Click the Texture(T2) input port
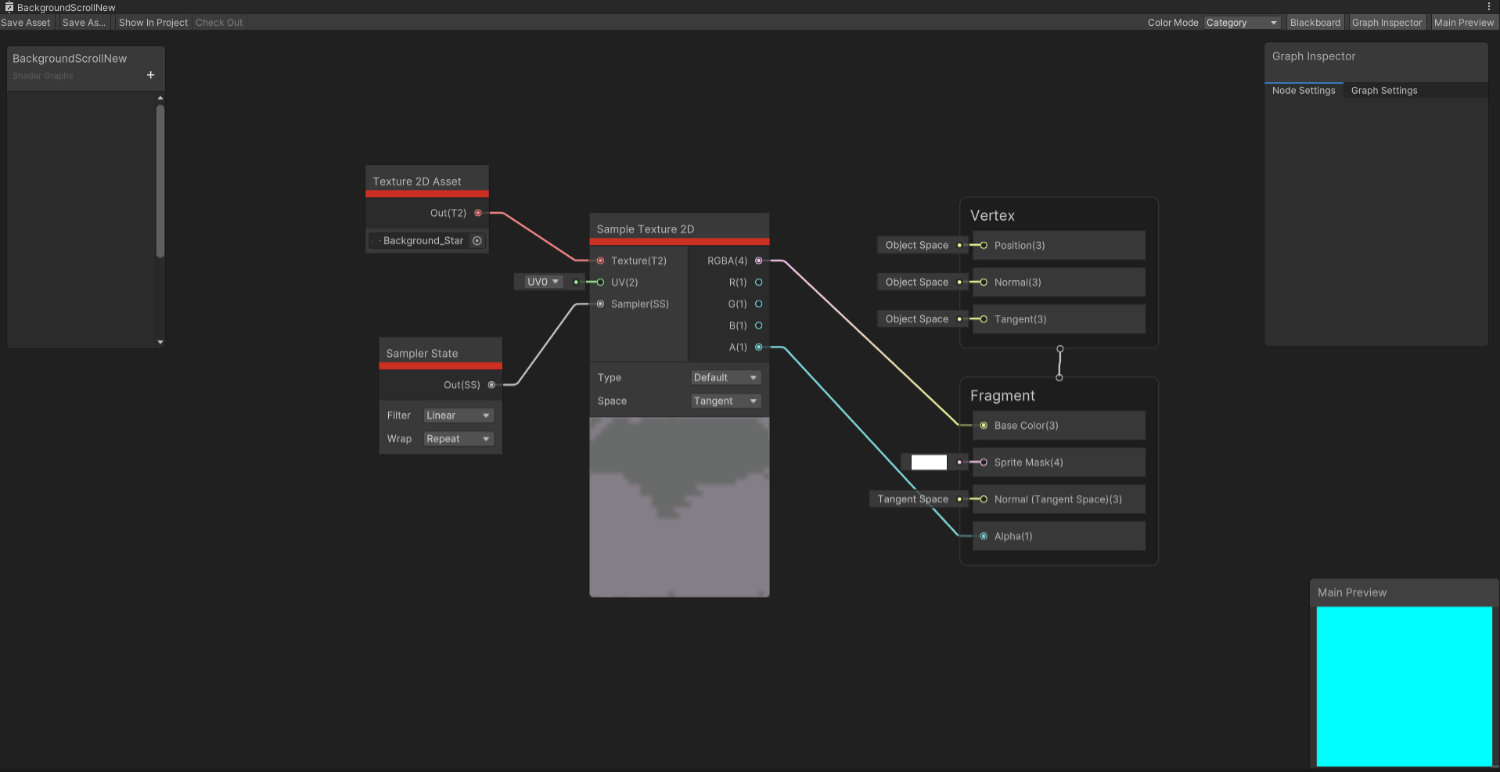The width and height of the screenshot is (1500, 772). (600, 261)
